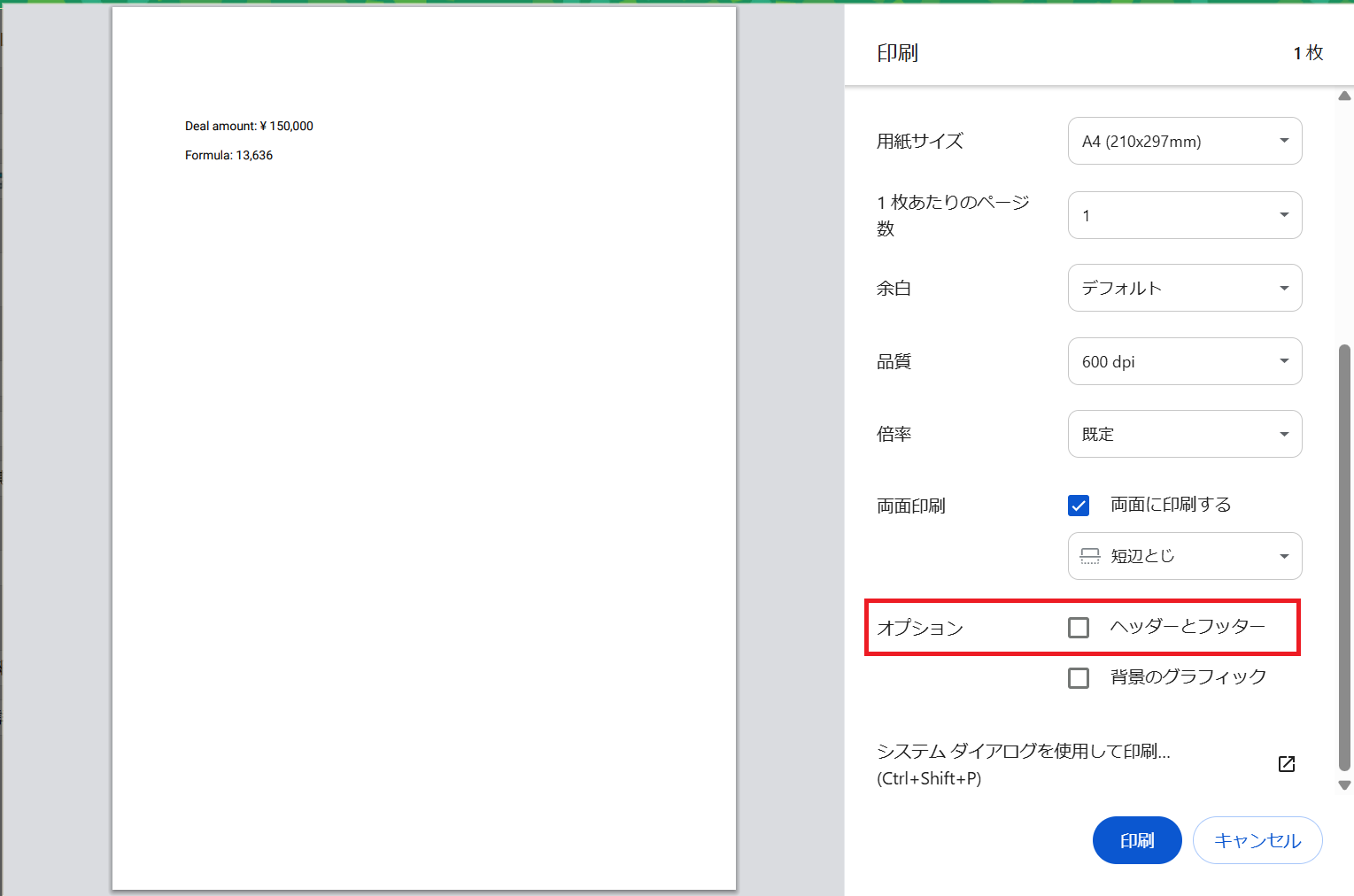Expand the 余白 デフォルト dropdown
The height and width of the screenshot is (896, 1354).
click(1184, 288)
